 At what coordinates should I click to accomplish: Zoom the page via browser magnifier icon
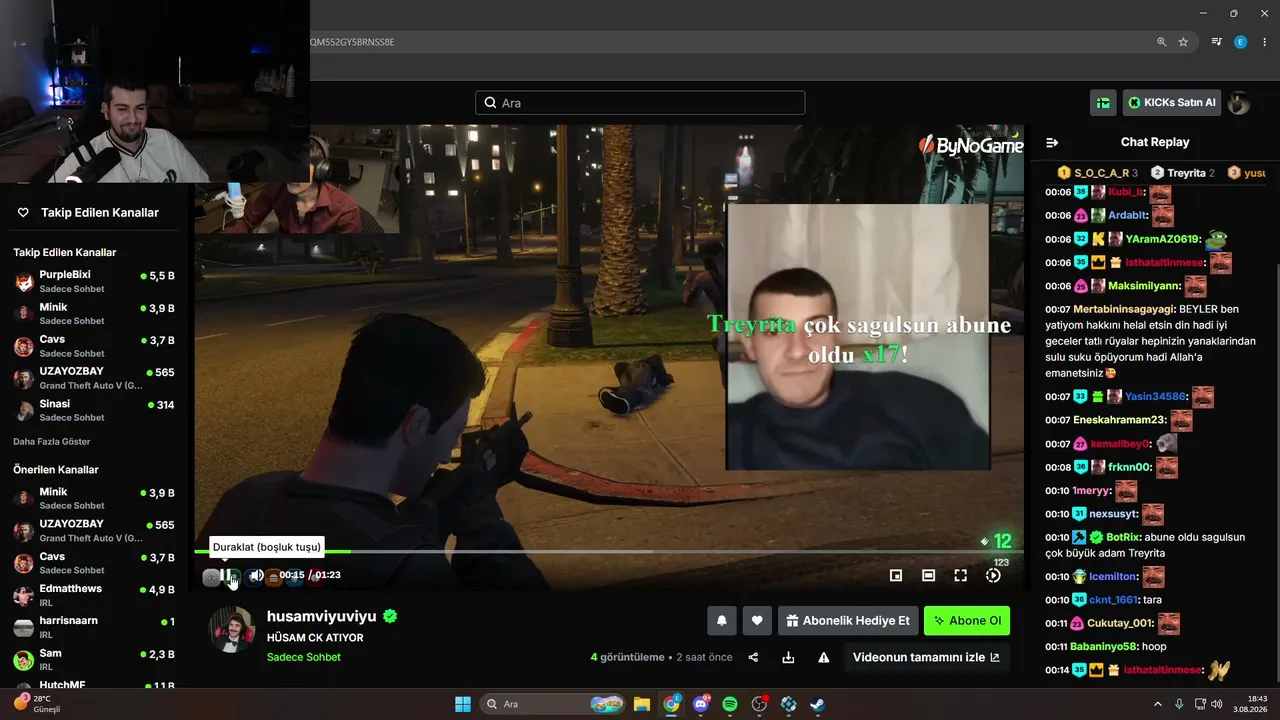coord(1161,42)
